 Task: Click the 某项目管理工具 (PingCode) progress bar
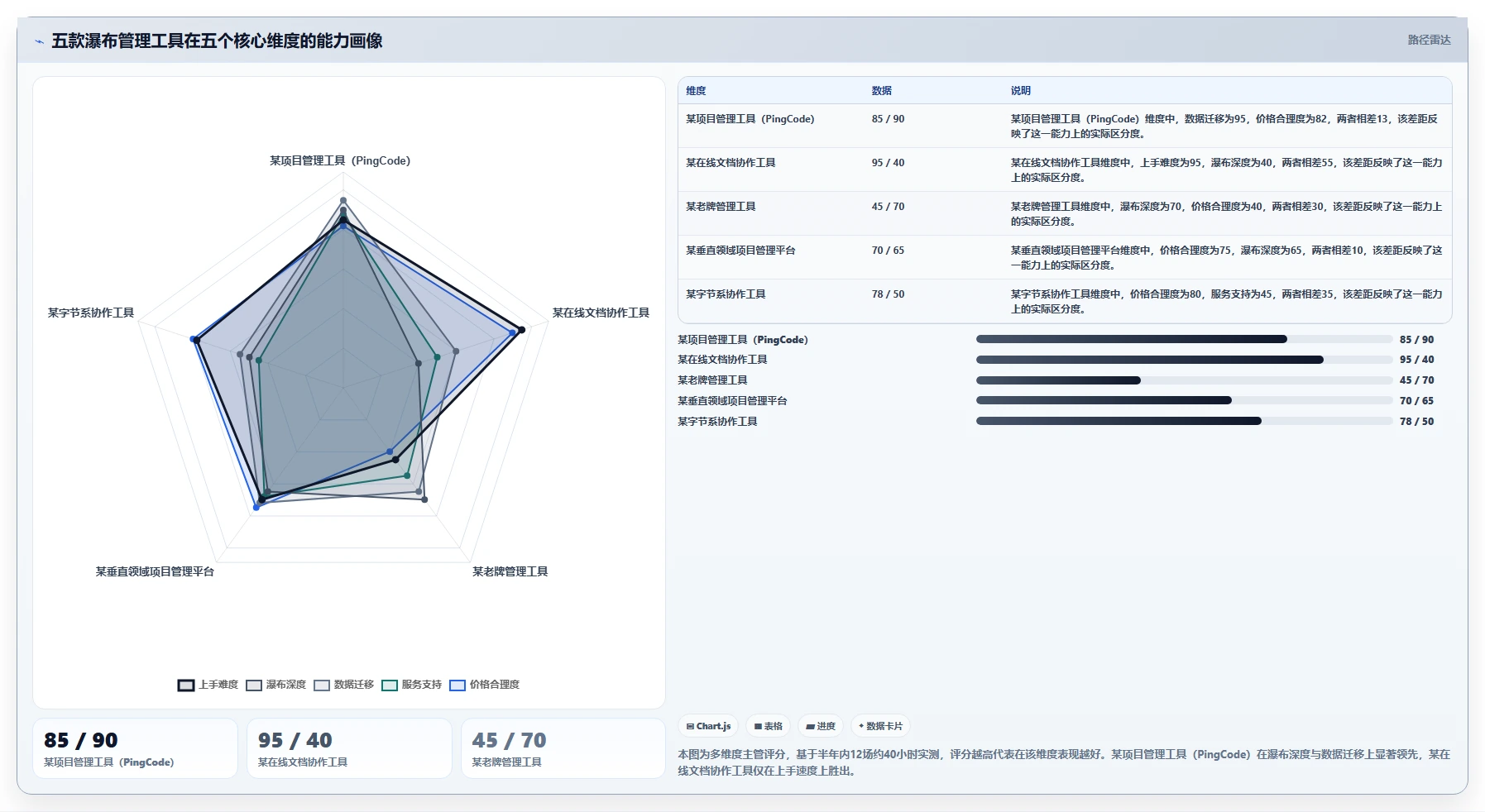(1184, 339)
